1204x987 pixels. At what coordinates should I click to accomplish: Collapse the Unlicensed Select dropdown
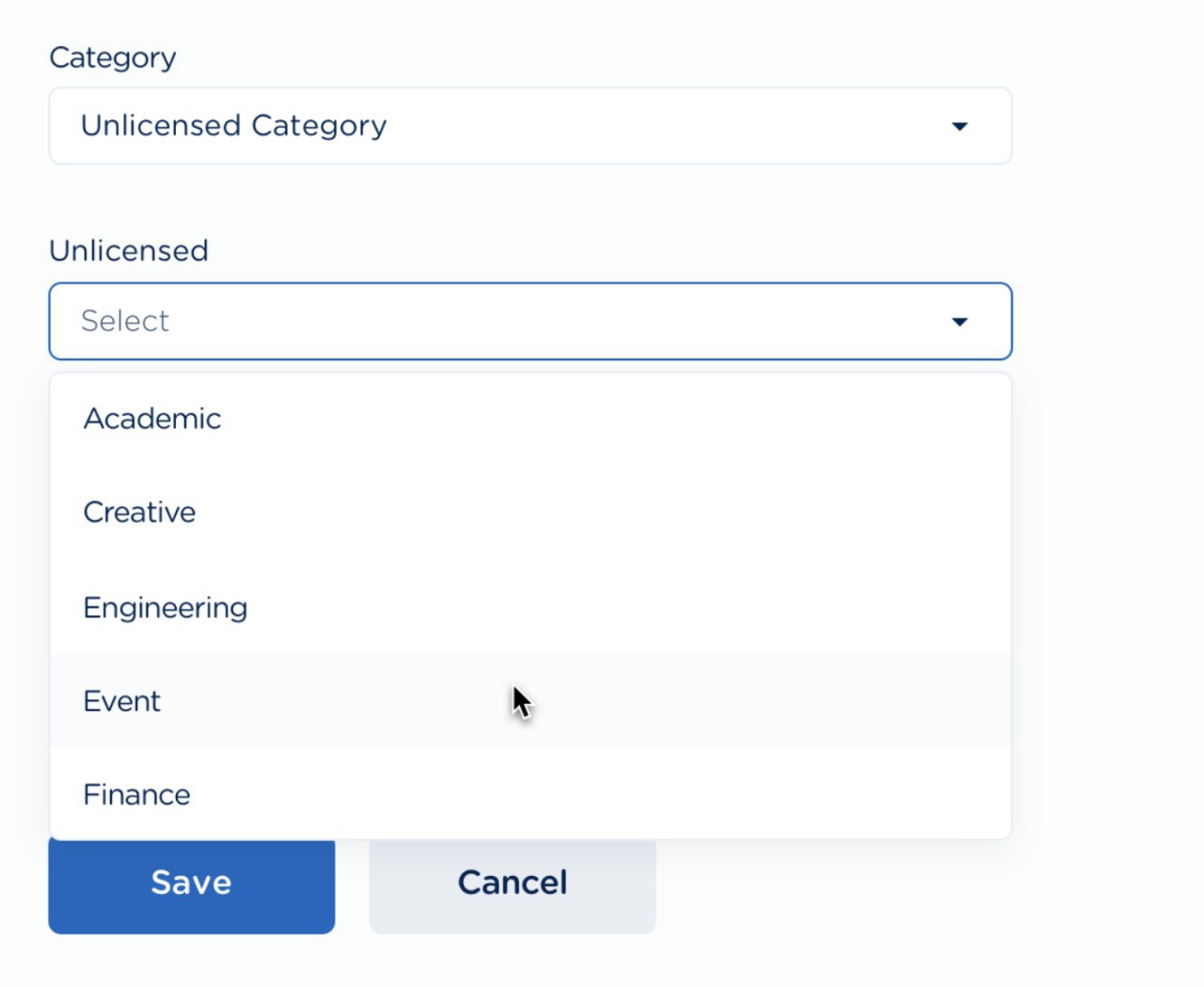[x=531, y=321]
